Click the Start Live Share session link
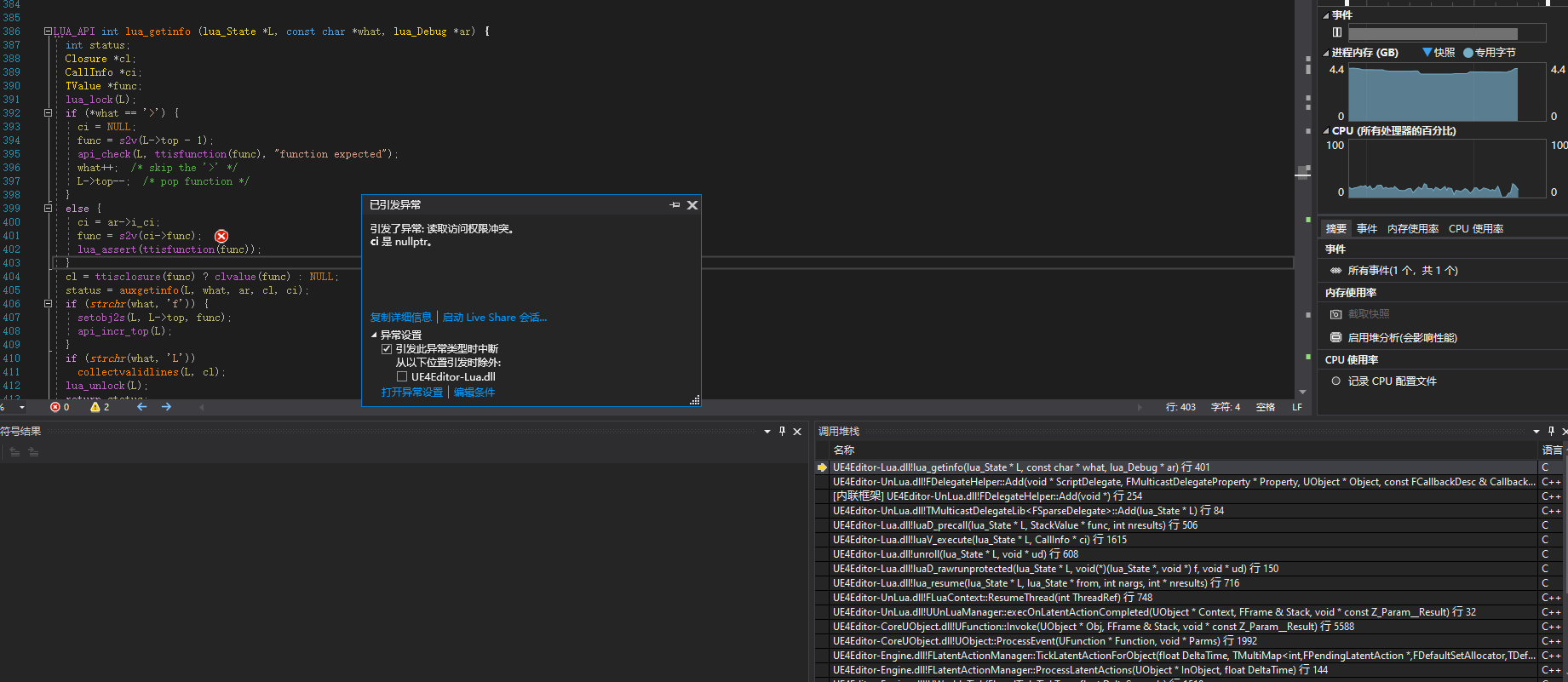This screenshot has height=682, width=1568. [495, 318]
